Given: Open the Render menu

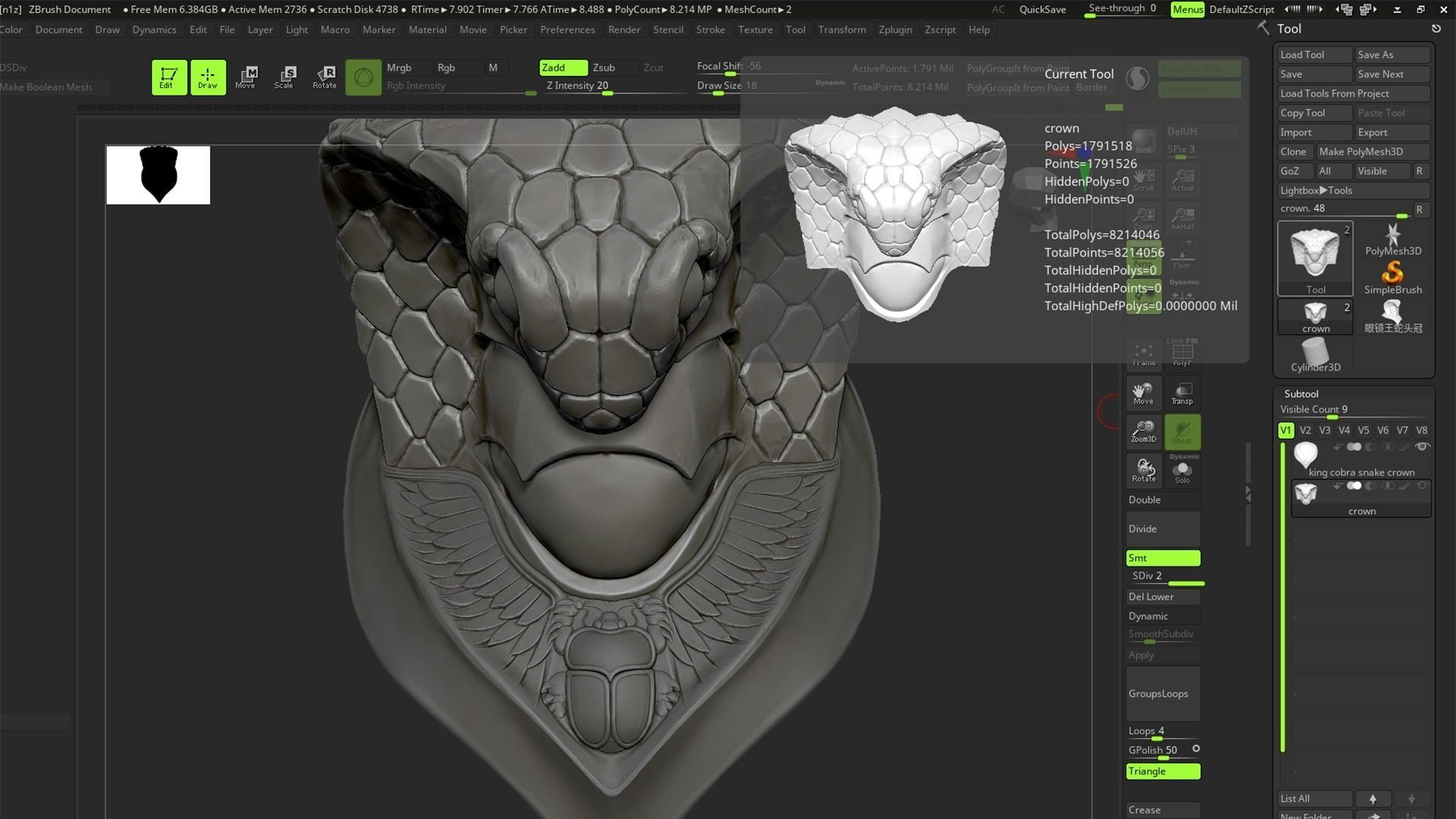Looking at the screenshot, I should click(x=624, y=30).
